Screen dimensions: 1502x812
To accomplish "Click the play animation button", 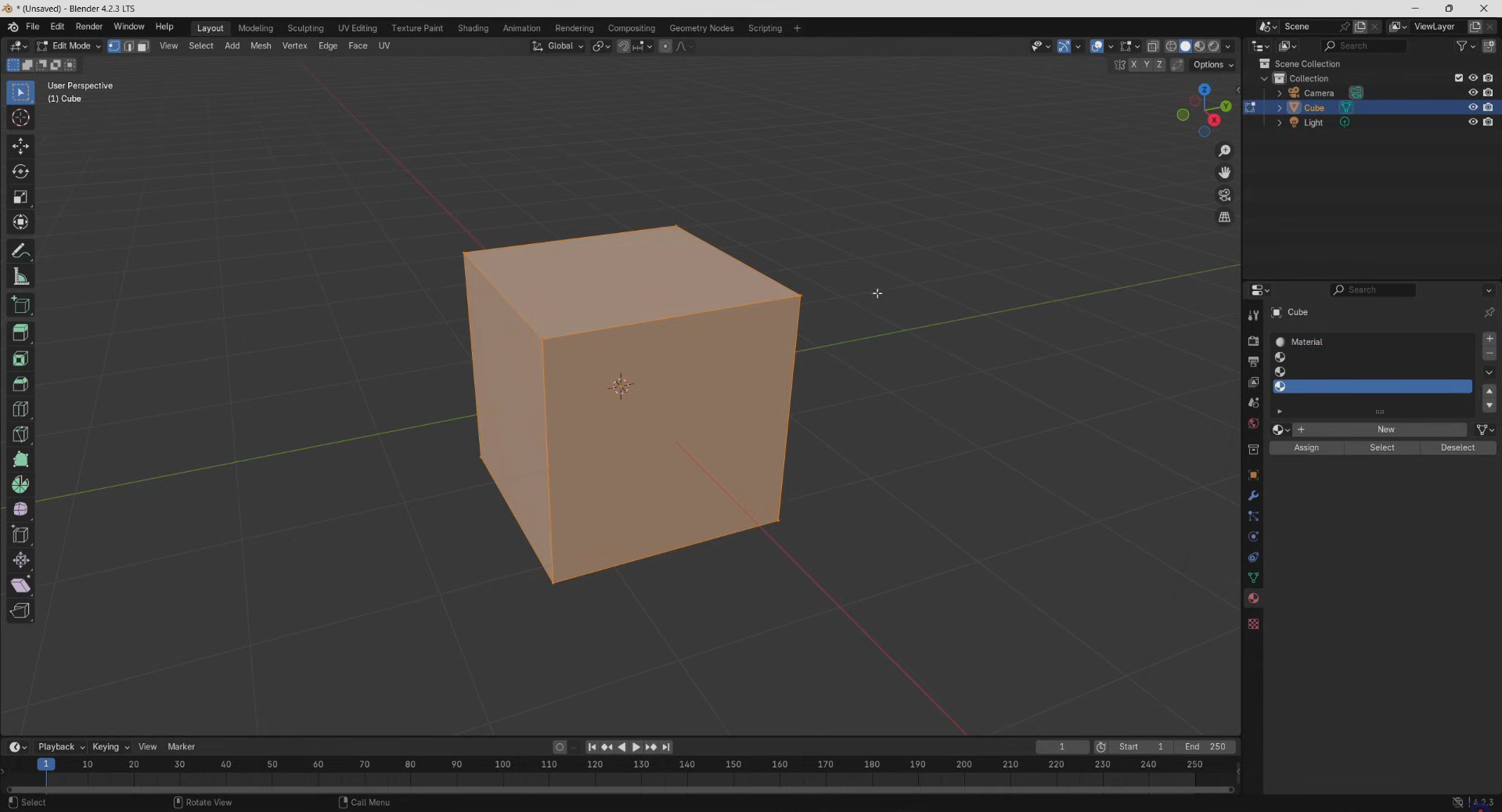I will pyautogui.click(x=636, y=747).
